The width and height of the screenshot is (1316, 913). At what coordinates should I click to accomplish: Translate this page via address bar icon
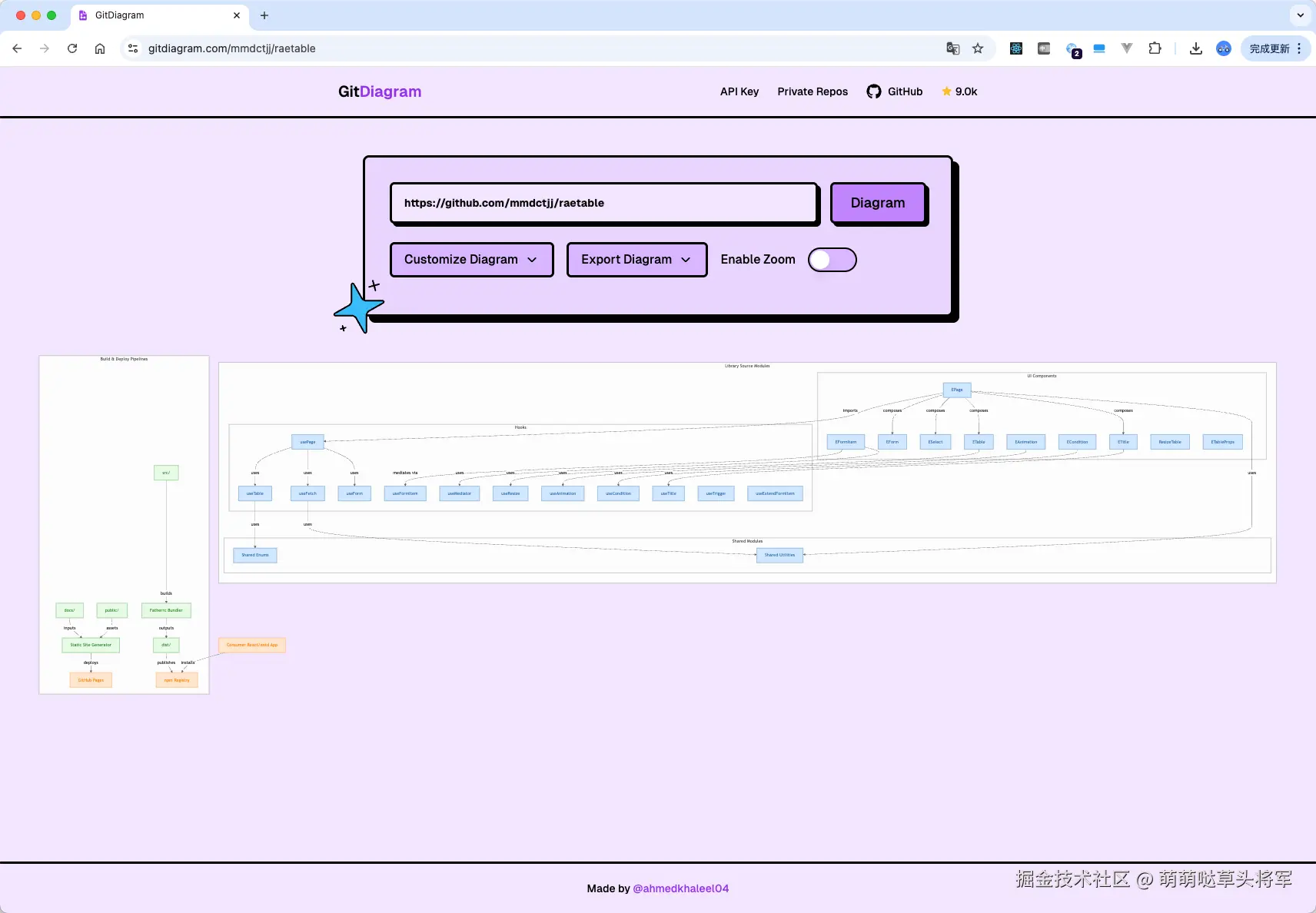(953, 48)
